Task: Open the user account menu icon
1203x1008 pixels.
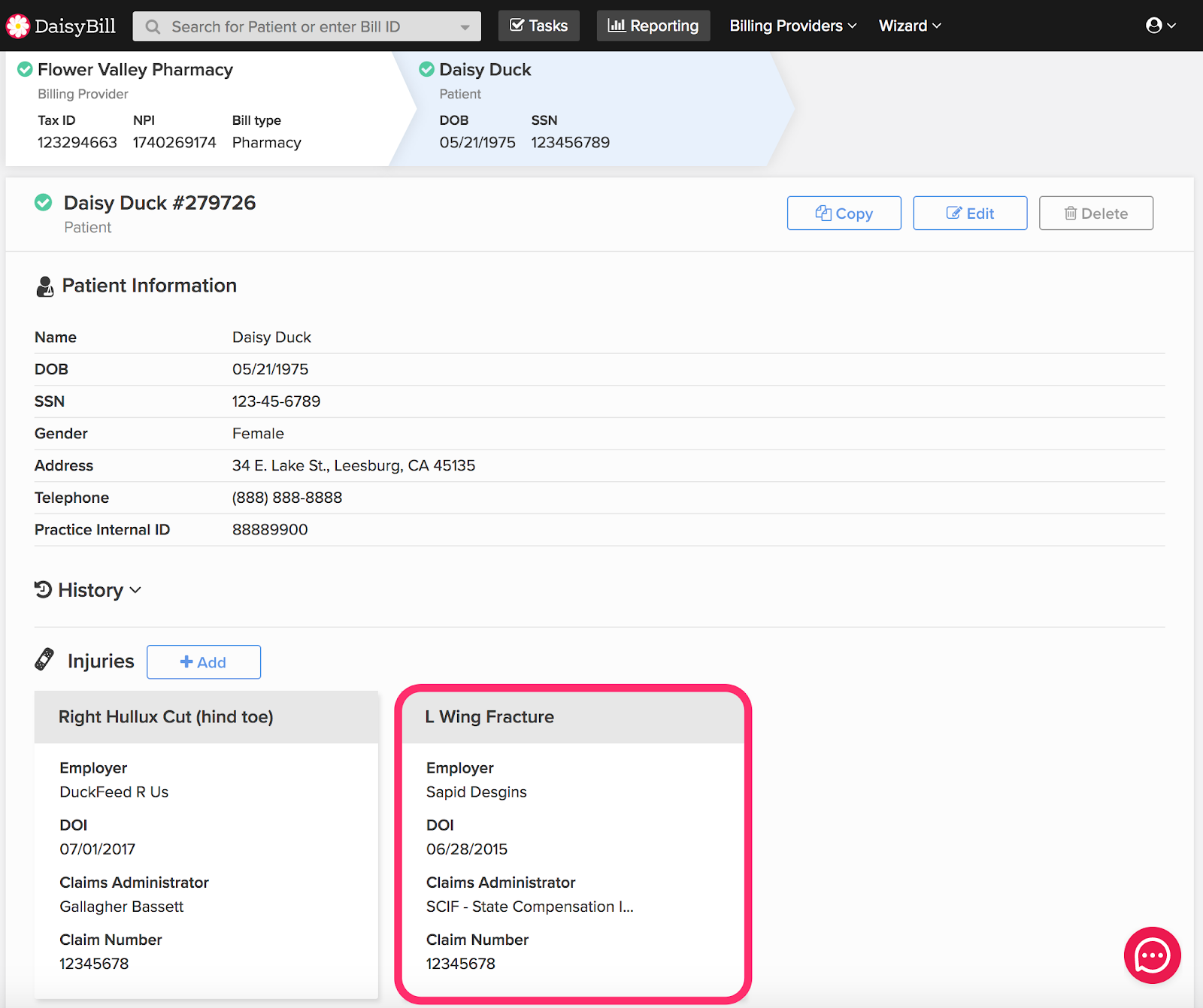Action: point(1161,26)
